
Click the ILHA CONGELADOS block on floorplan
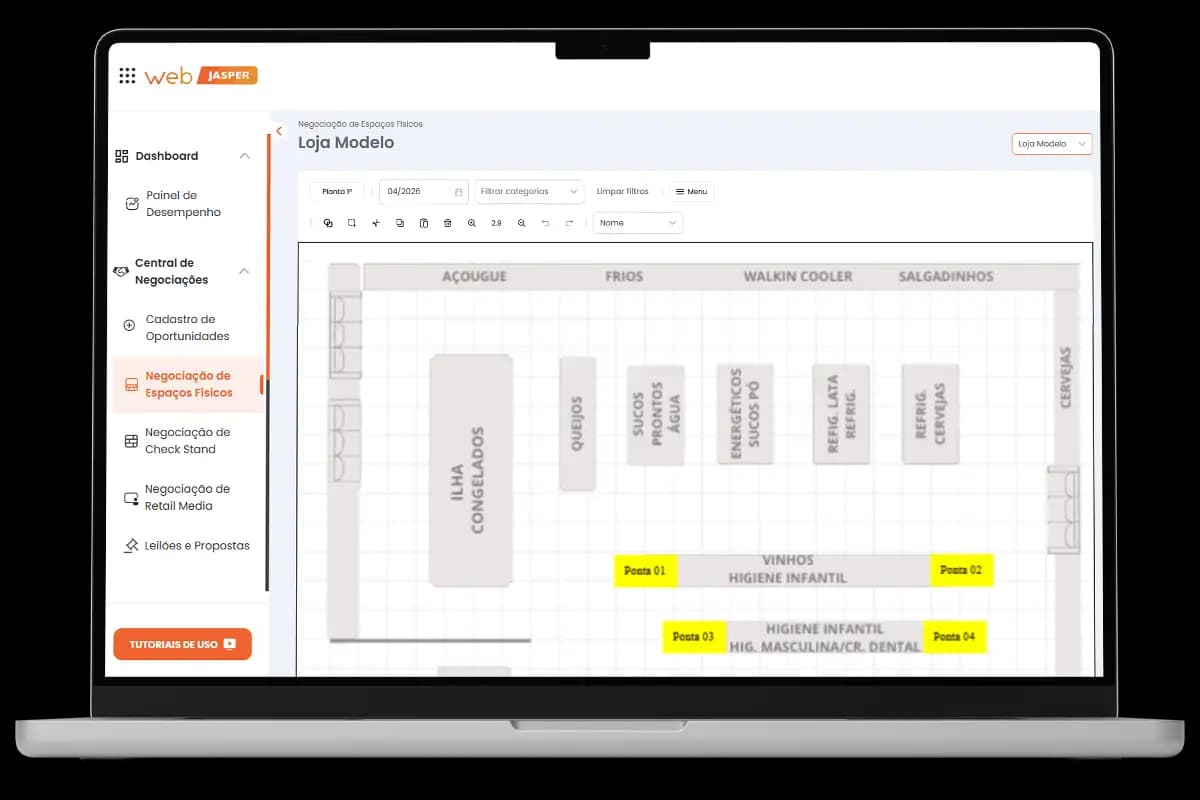[x=471, y=470]
